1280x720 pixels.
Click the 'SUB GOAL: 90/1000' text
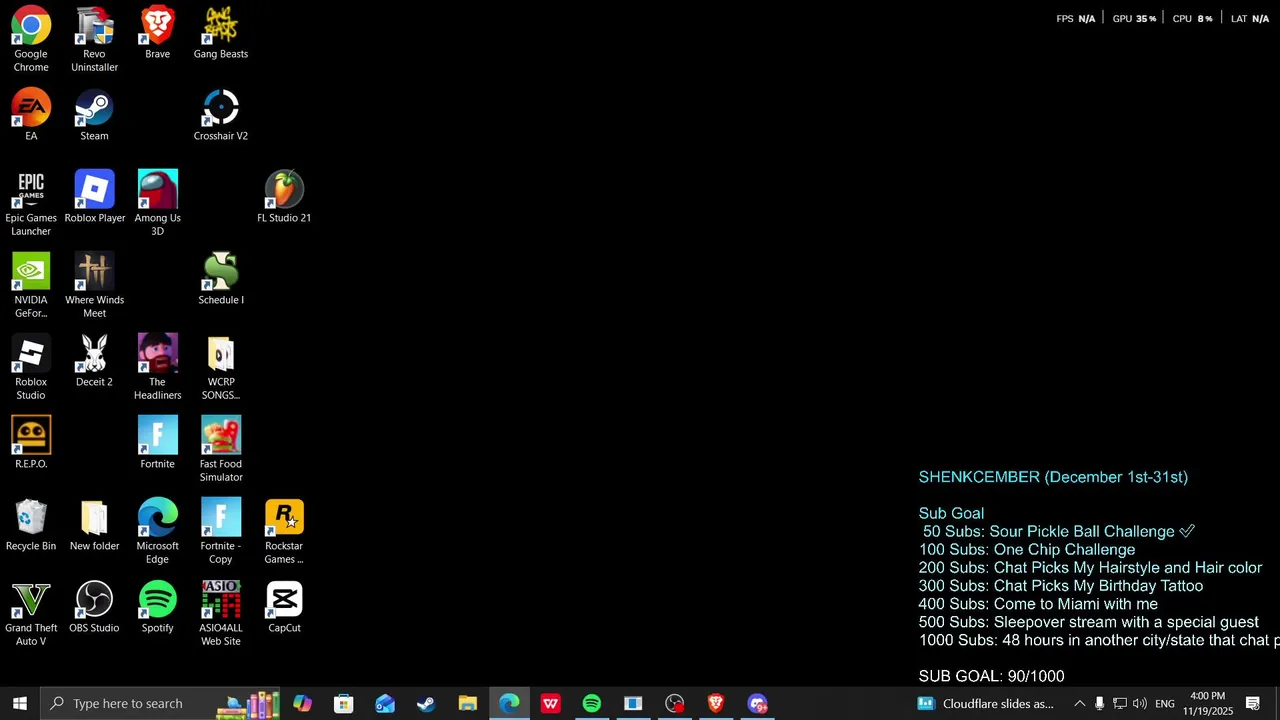991,676
